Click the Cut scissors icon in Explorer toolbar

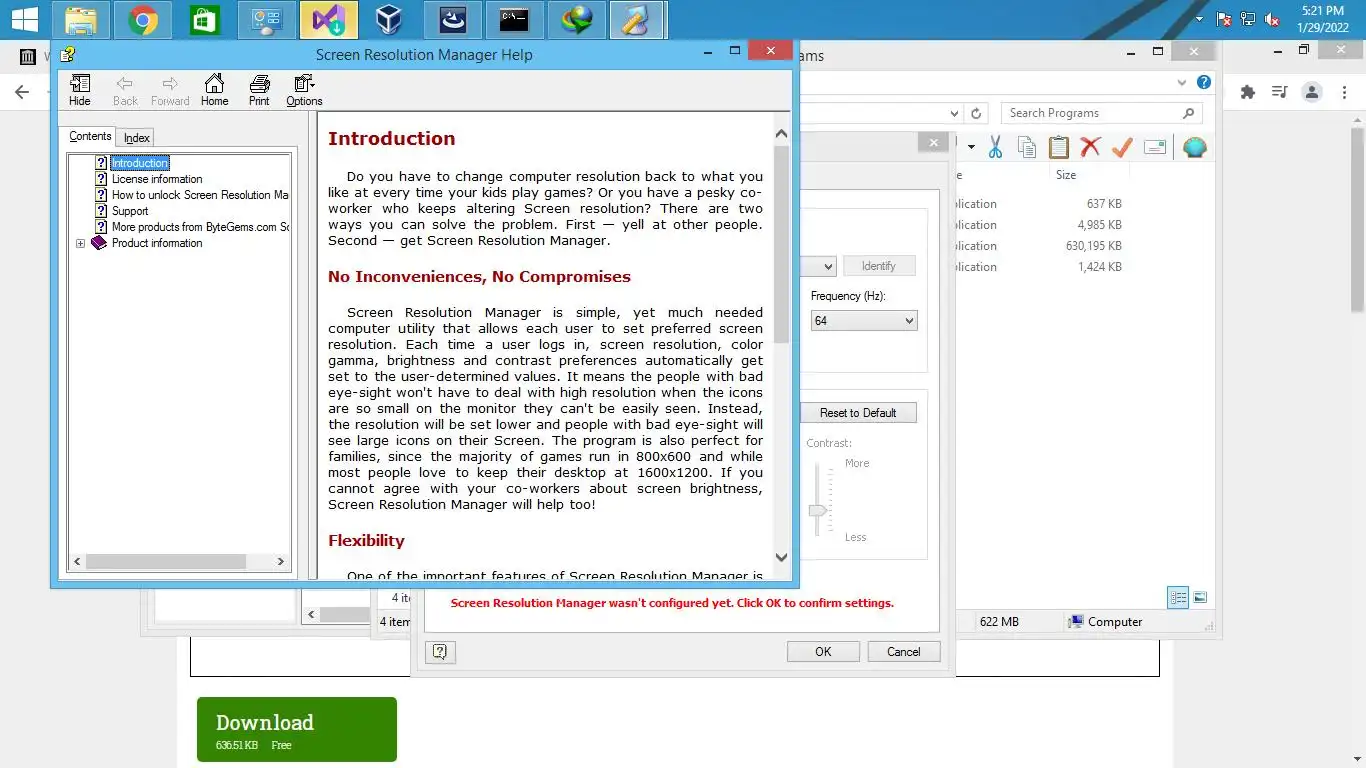[995, 148]
